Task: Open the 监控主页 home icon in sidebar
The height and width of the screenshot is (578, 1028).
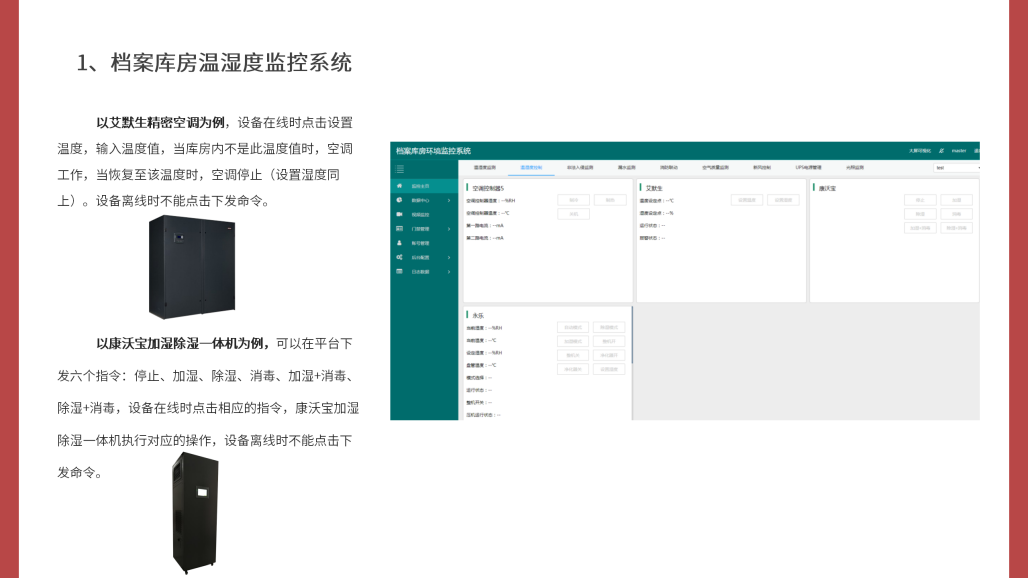Action: (399, 186)
